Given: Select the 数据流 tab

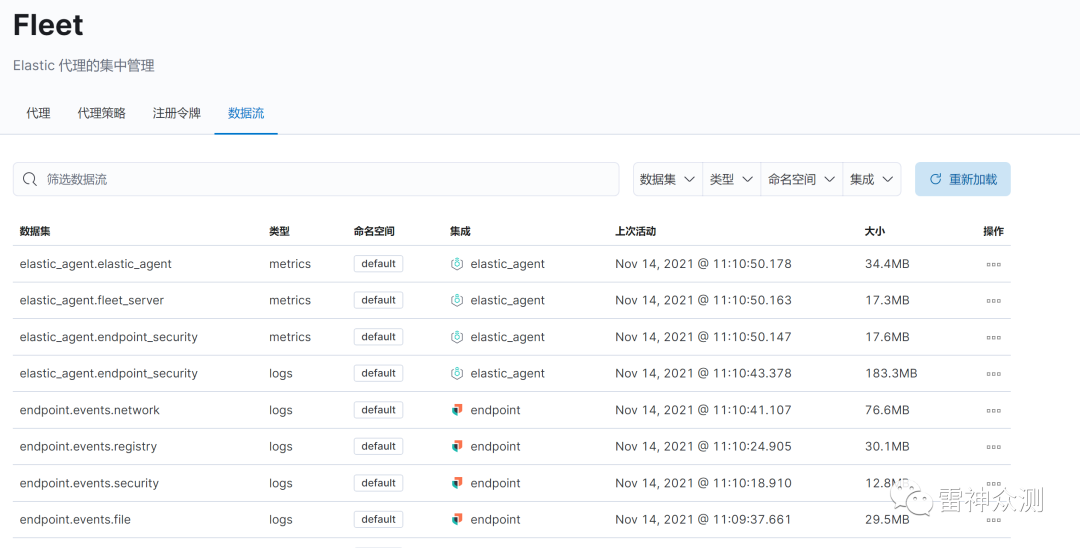Looking at the screenshot, I should (246, 113).
